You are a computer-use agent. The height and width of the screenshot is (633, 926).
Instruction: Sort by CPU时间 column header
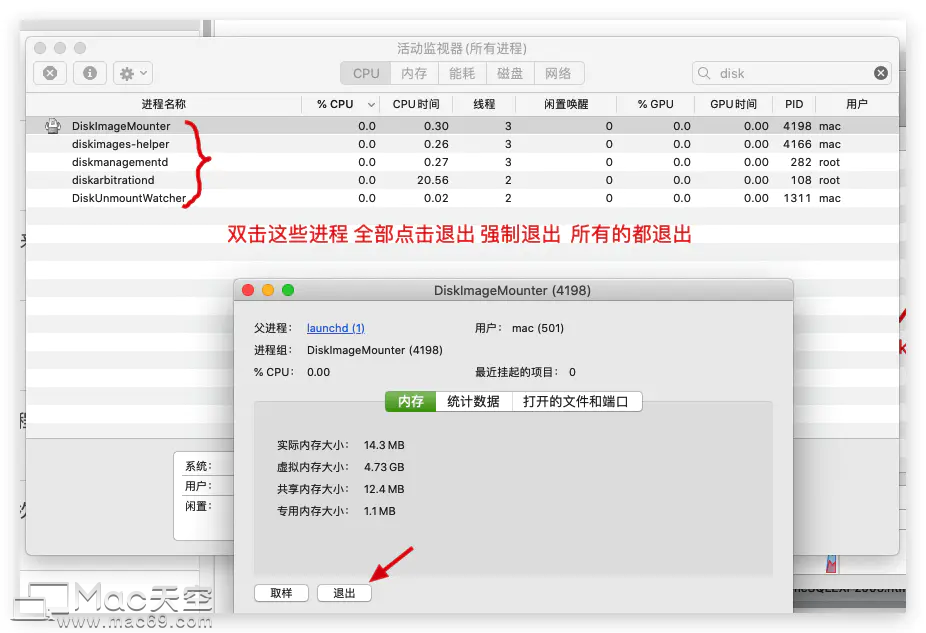416,104
